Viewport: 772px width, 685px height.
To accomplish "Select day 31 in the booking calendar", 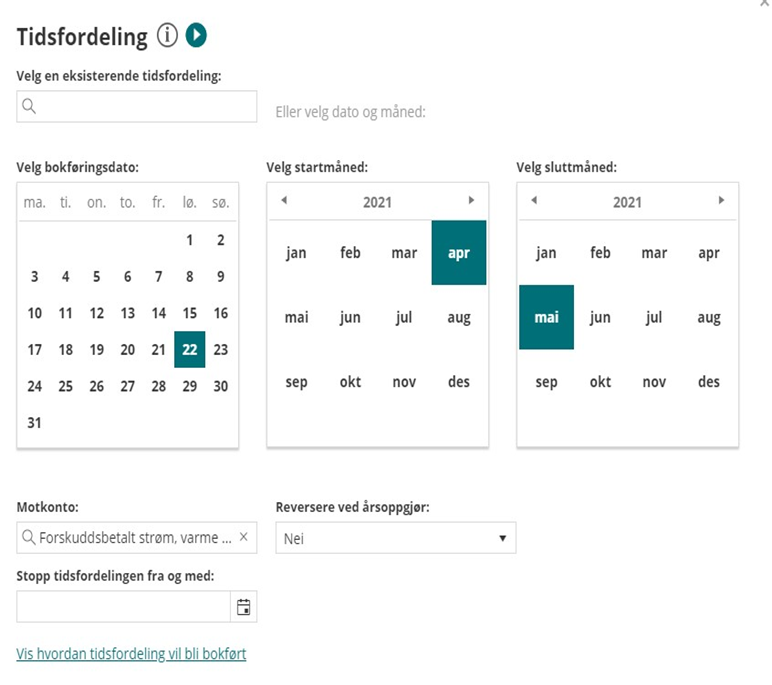I will click(x=34, y=423).
